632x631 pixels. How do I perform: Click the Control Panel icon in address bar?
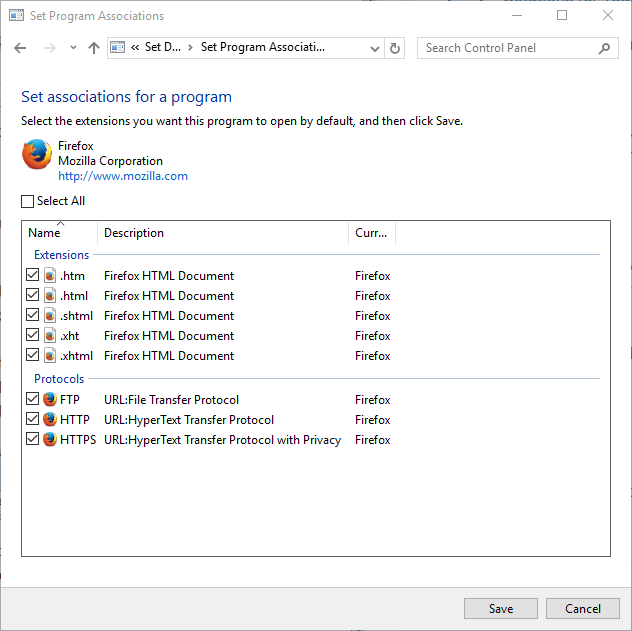(x=117, y=47)
